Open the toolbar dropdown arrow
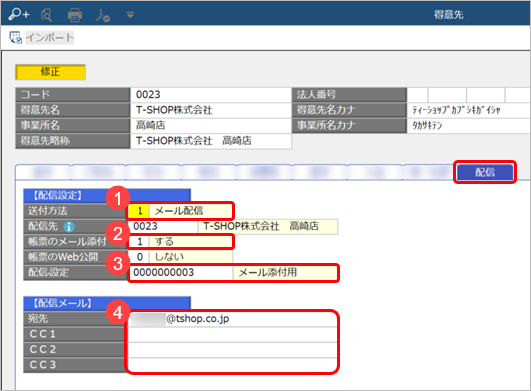 130,15
